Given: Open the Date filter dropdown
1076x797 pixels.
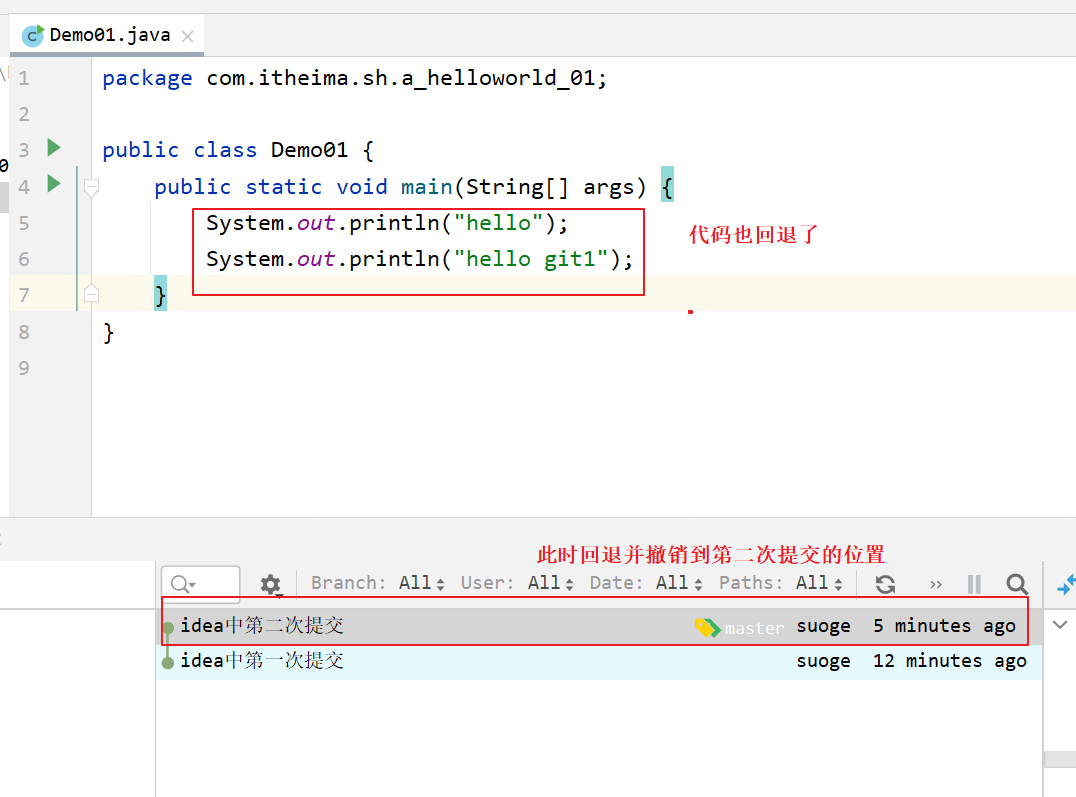Looking at the screenshot, I should tap(645, 583).
